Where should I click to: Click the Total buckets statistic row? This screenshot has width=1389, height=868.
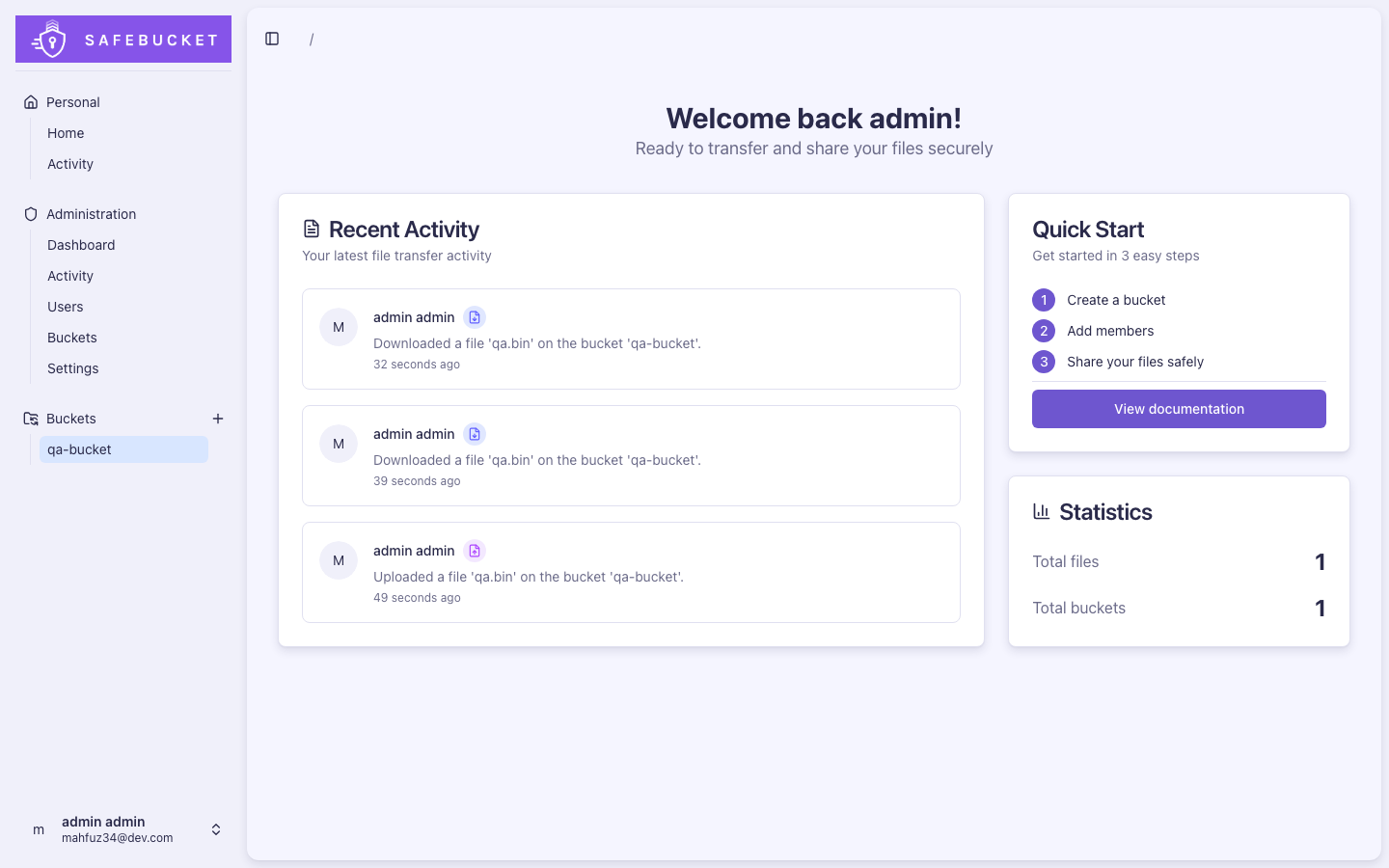(x=1179, y=608)
